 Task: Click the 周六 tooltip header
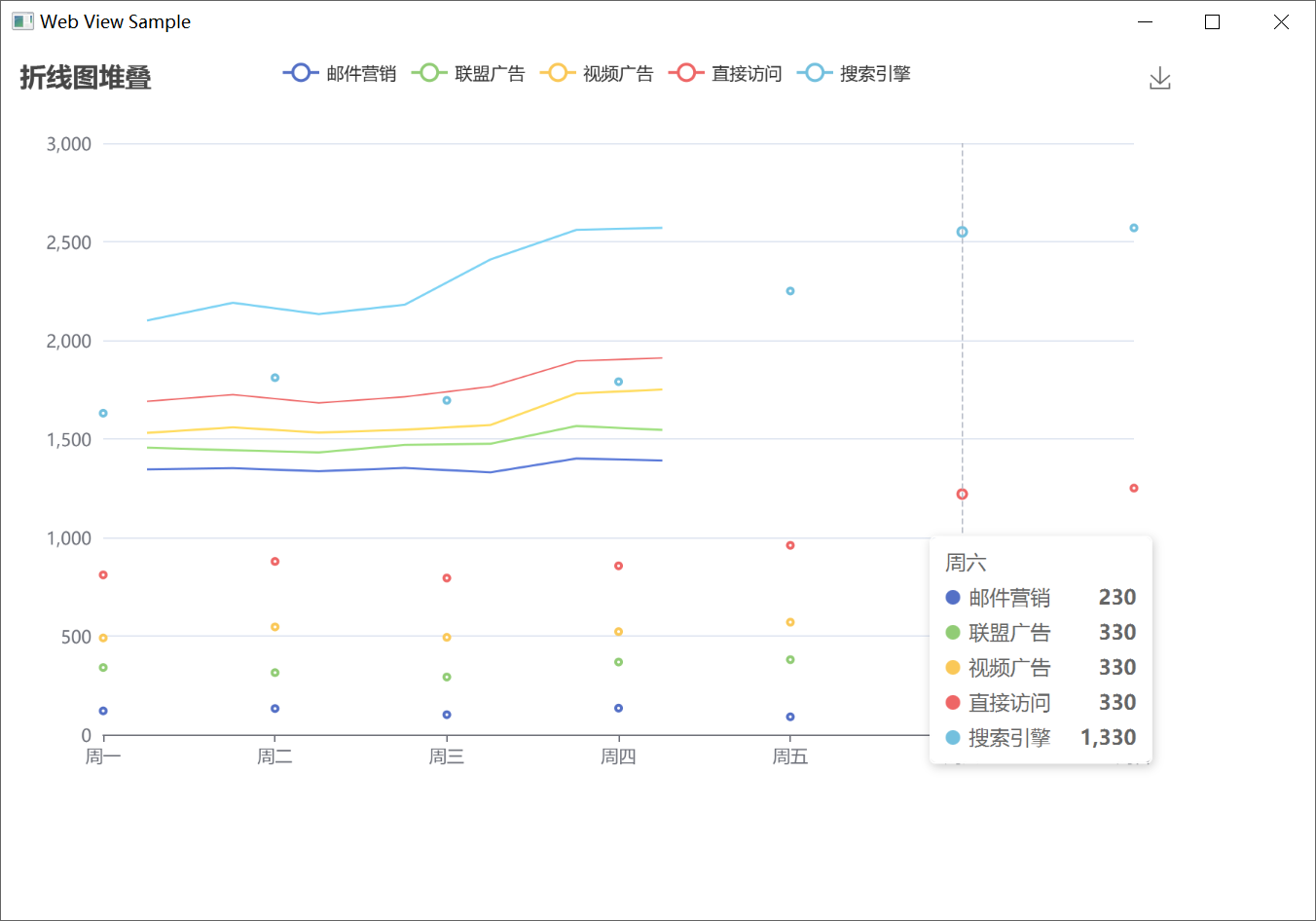(x=966, y=563)
